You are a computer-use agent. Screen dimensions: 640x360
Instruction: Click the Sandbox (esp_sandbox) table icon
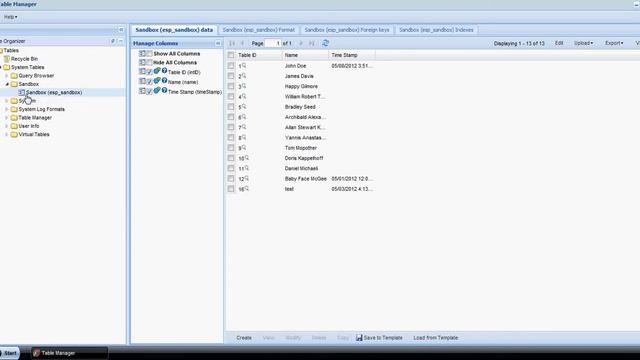(x=22, y=93)
